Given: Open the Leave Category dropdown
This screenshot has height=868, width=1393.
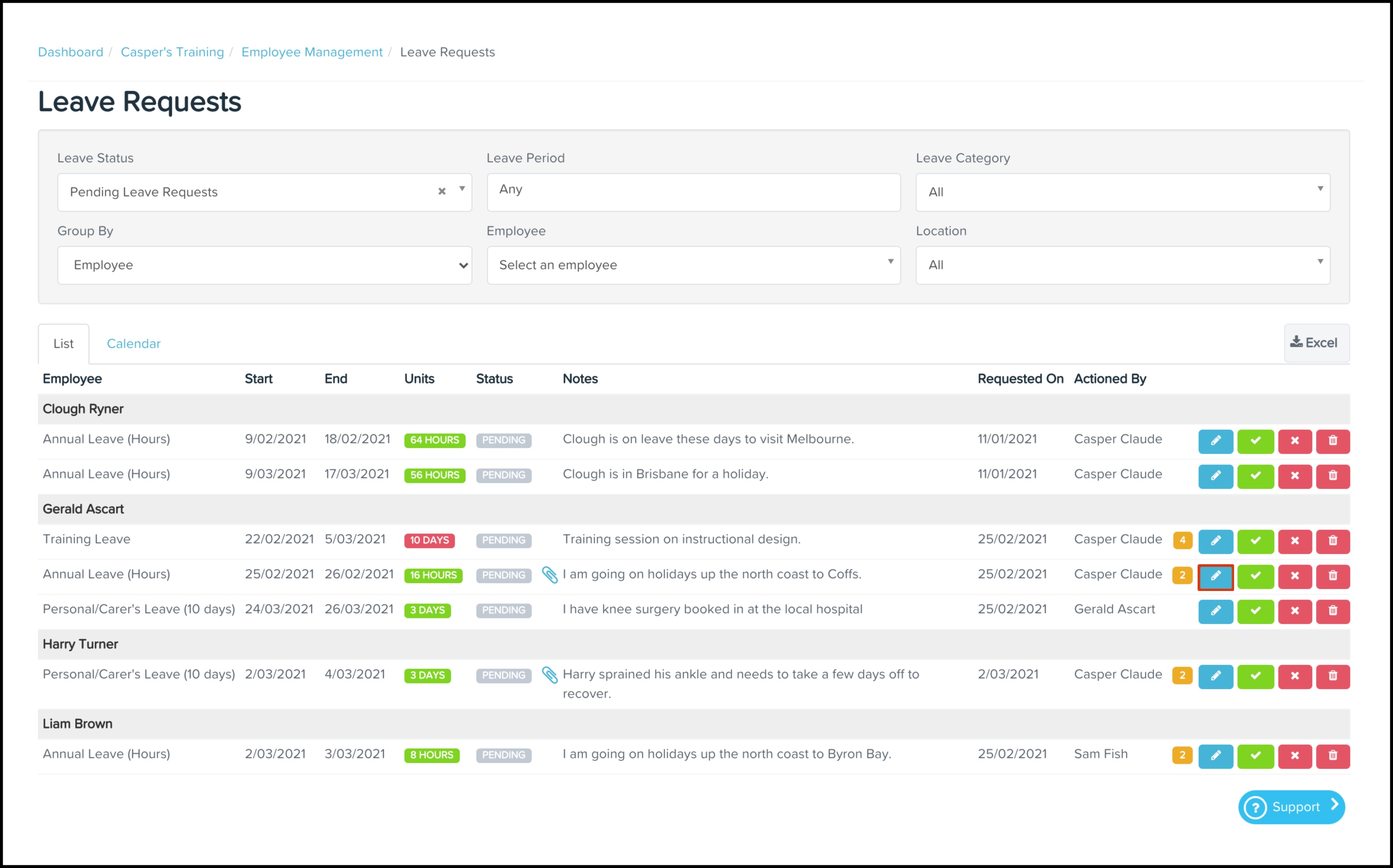Looking at the screenshot, I should (x=1122, y=192).
